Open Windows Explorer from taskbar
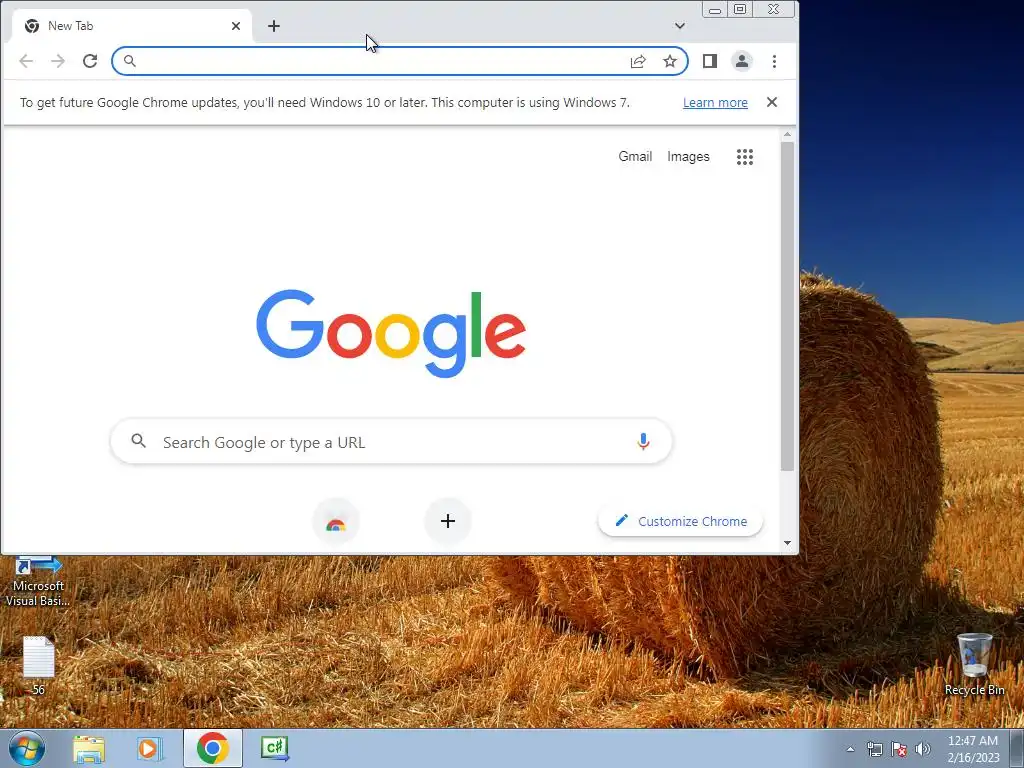The image size is (1024, 768). tap(89, 749)
